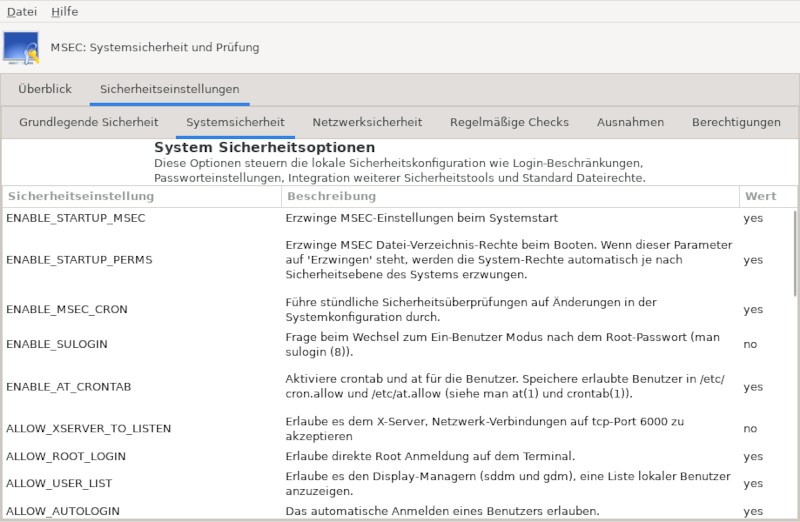Switch to the Überblick tab

45,89
